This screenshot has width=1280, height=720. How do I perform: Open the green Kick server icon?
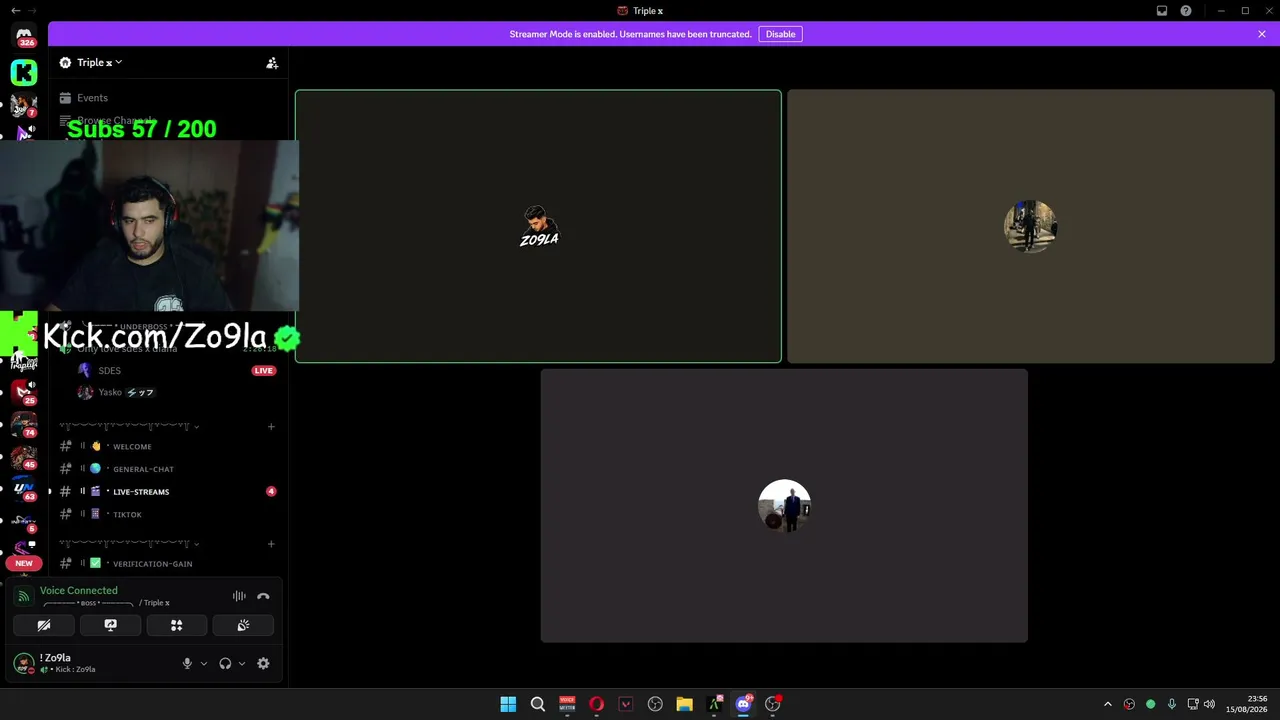click(x=24, y=72)
